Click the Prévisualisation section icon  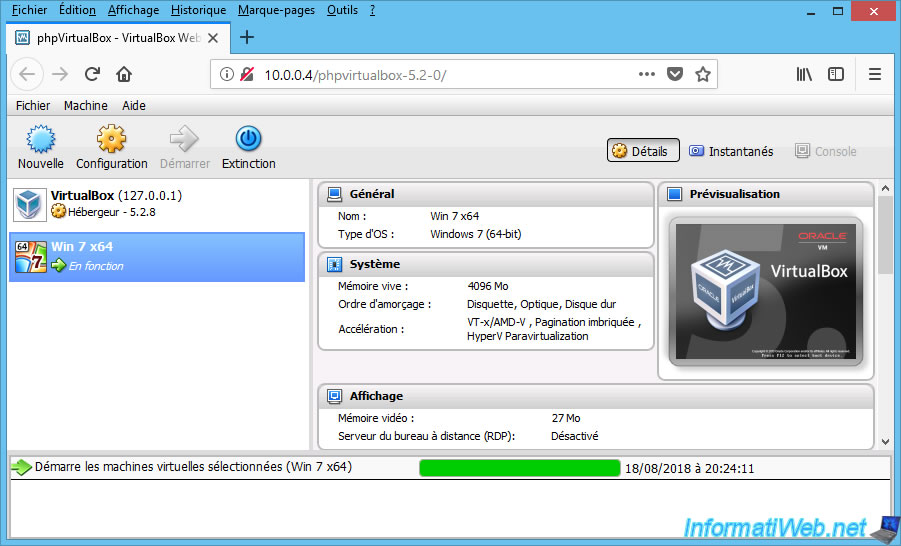pos(675,194)
